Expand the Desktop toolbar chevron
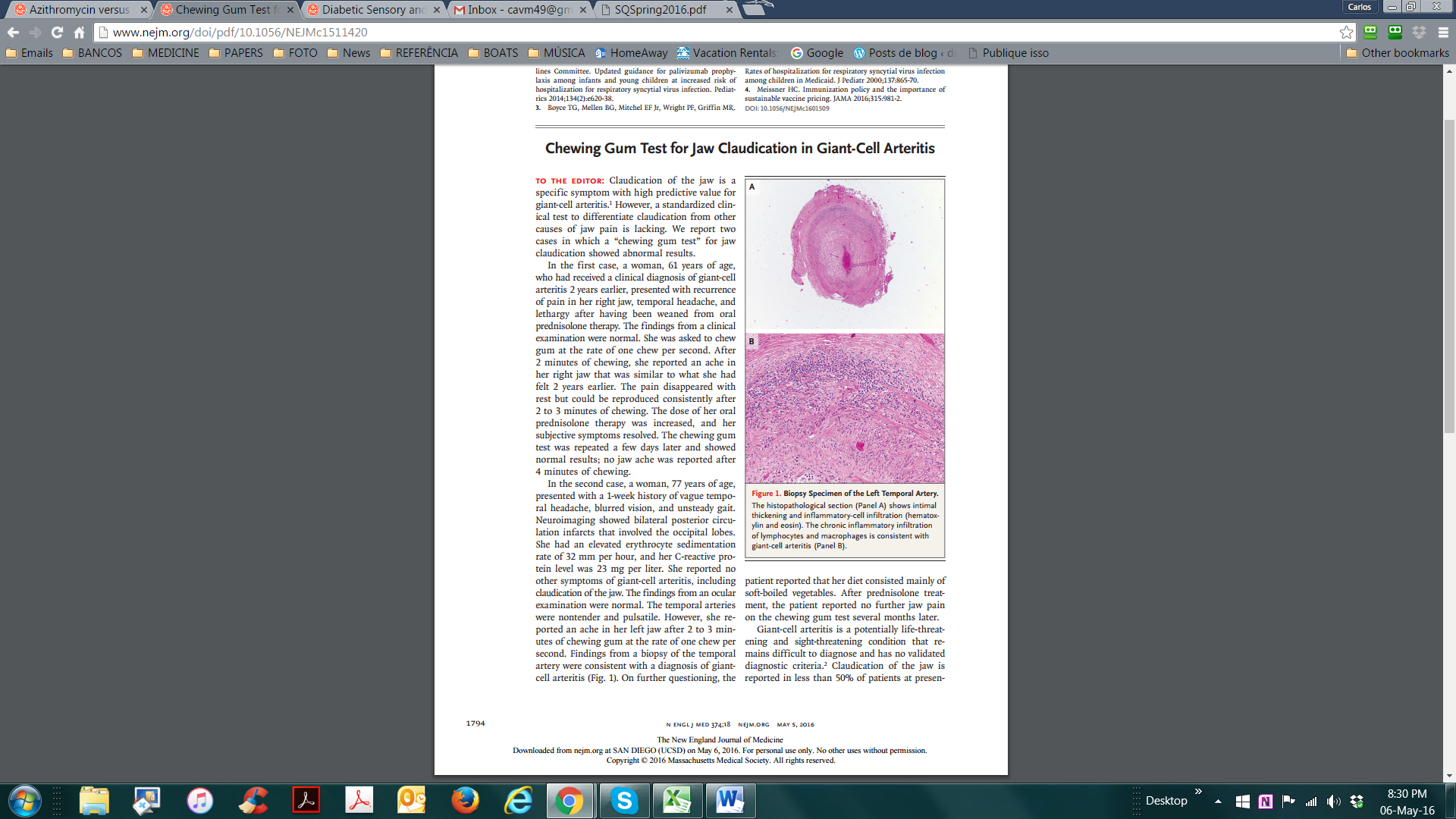The image size is (1456, 819). pyautogui.click(x=1198, y=792)
